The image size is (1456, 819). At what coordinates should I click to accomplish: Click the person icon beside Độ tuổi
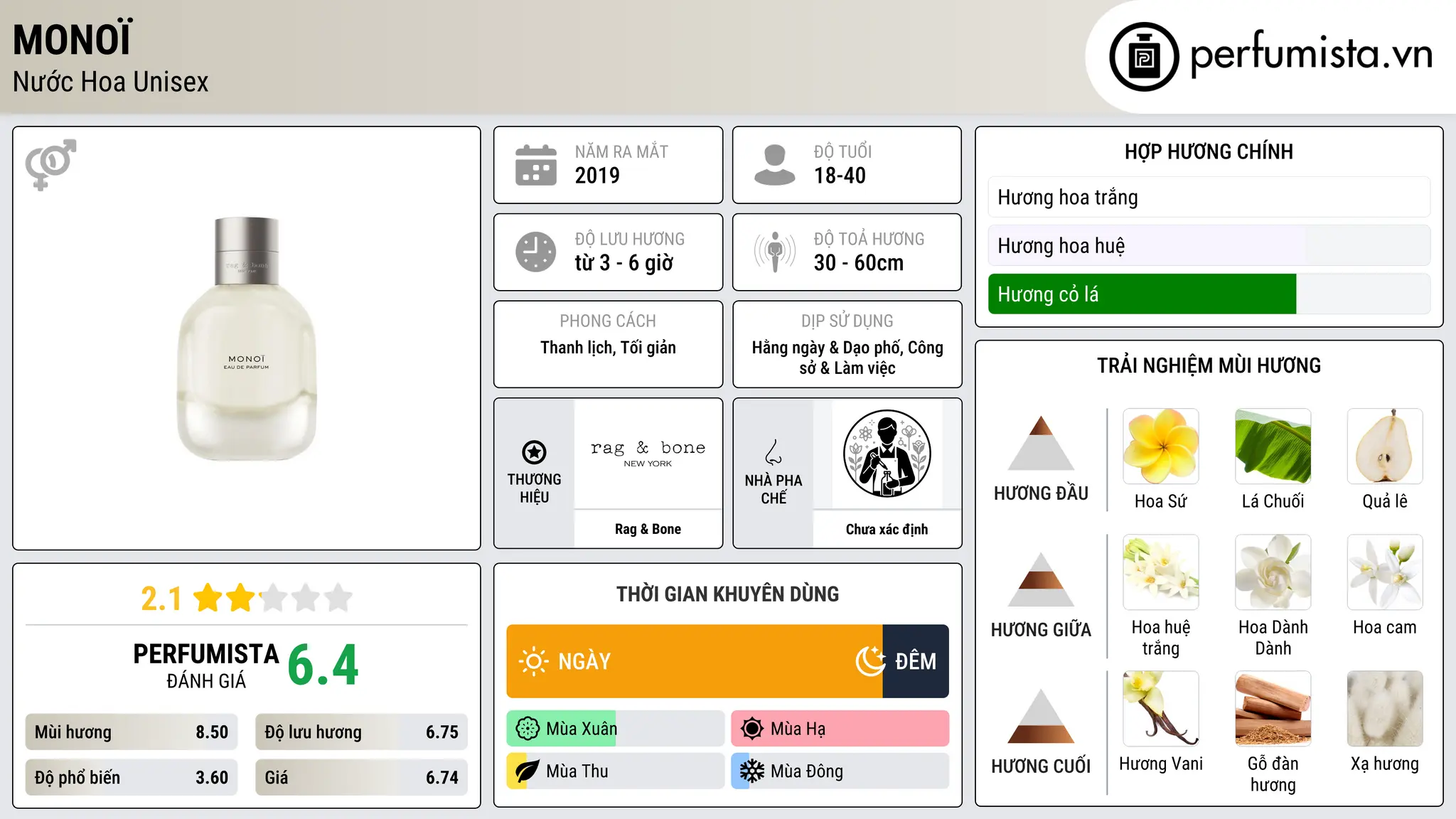pos(775,165)
